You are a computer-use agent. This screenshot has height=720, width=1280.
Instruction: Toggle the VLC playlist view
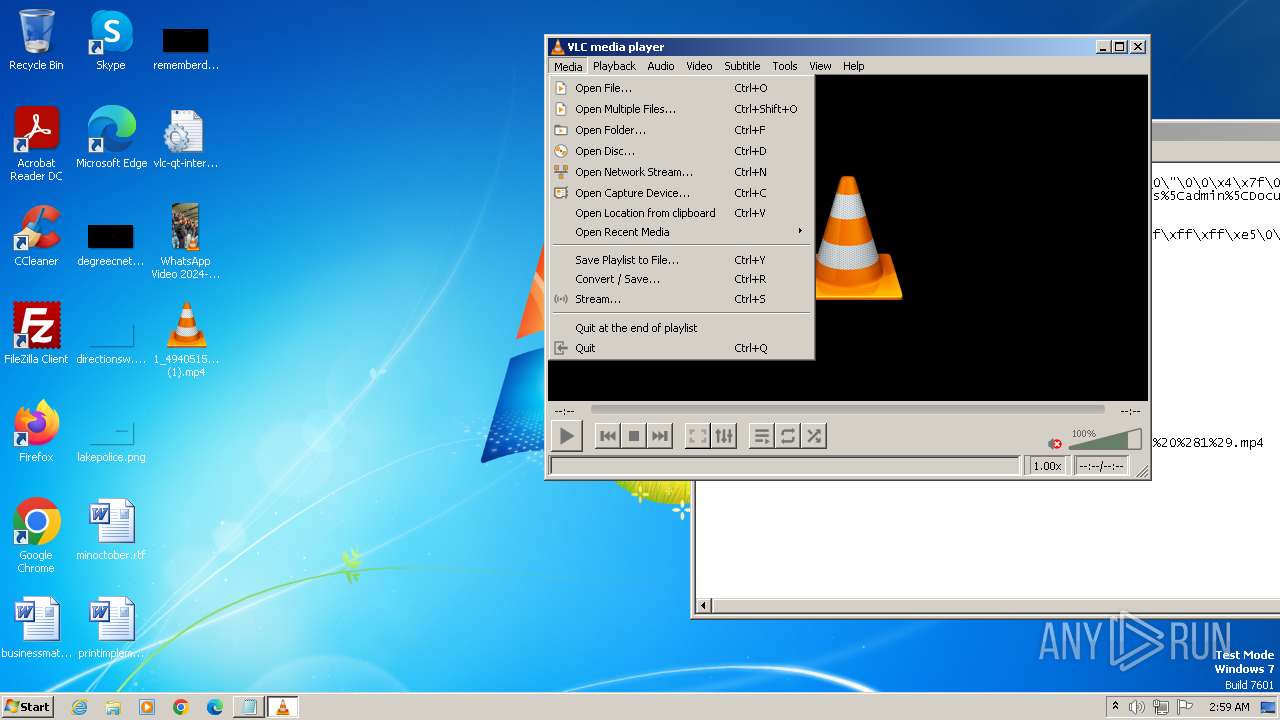pos(761,436)
